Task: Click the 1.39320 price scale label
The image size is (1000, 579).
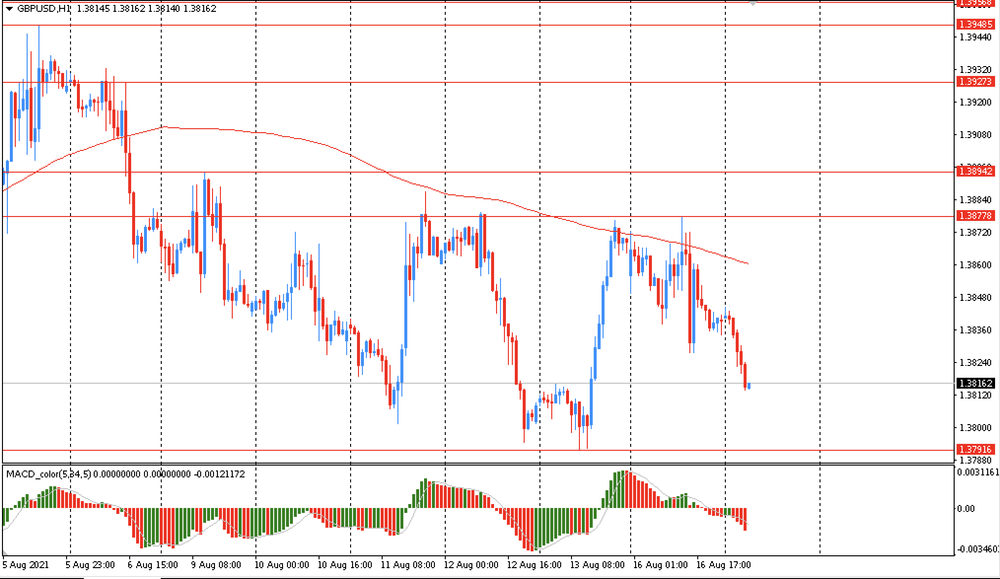Action: coord(976,70)
